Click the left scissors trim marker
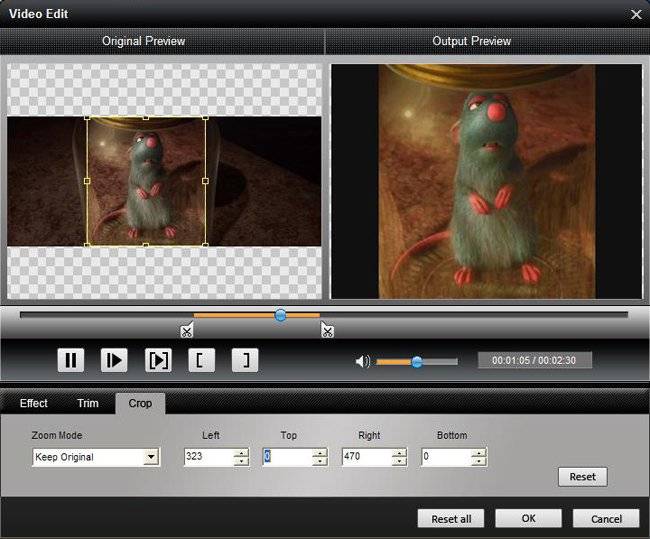This screenshot has width=650, height=539. point(187,330)
